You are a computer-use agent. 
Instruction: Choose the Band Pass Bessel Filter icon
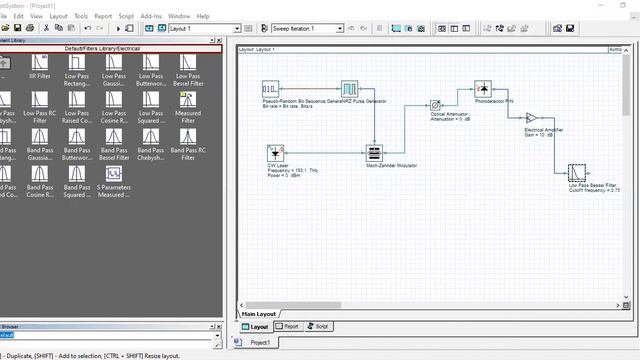click(113, 136)
